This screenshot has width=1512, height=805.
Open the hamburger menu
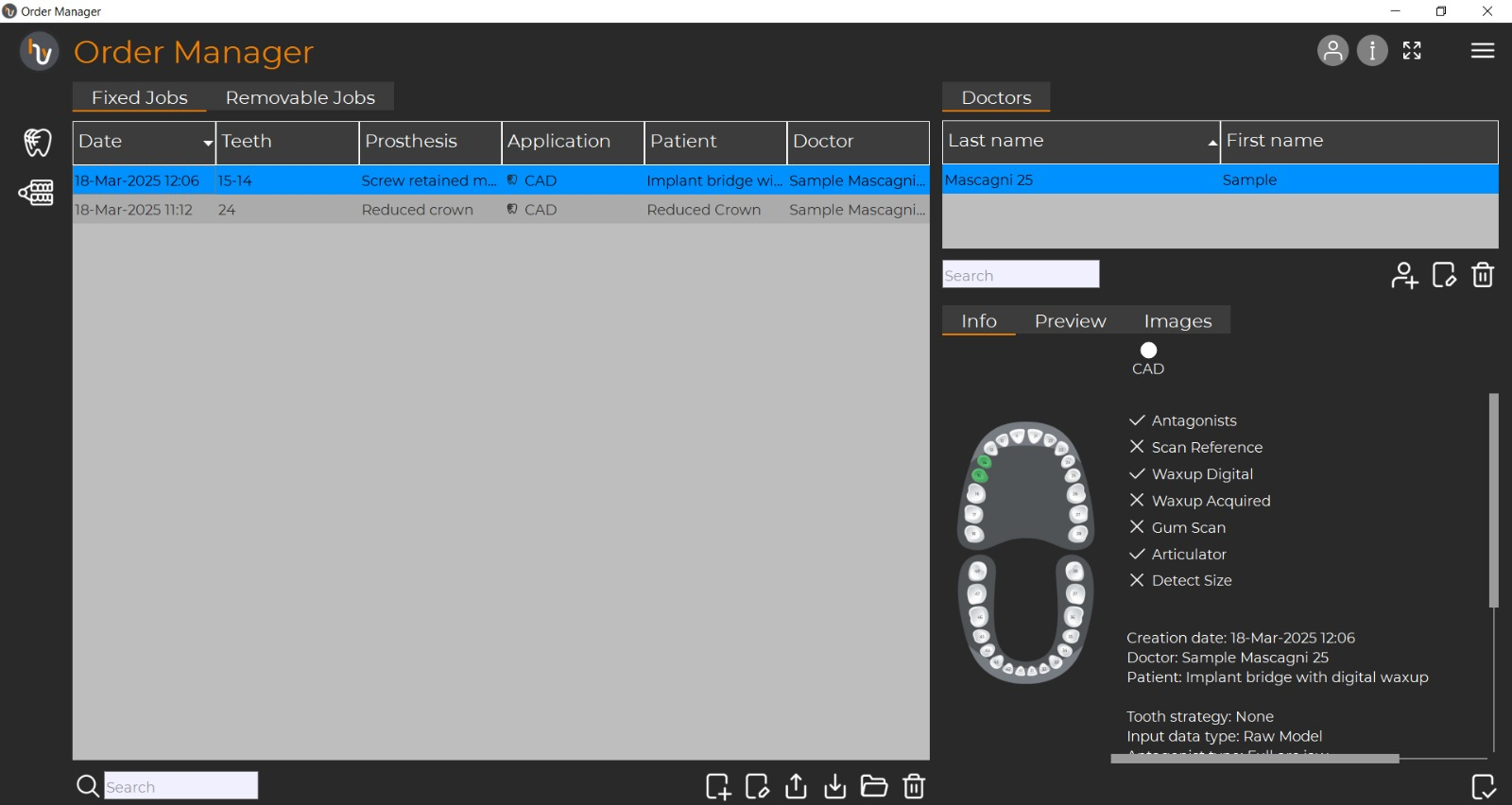pos(1482,51)
